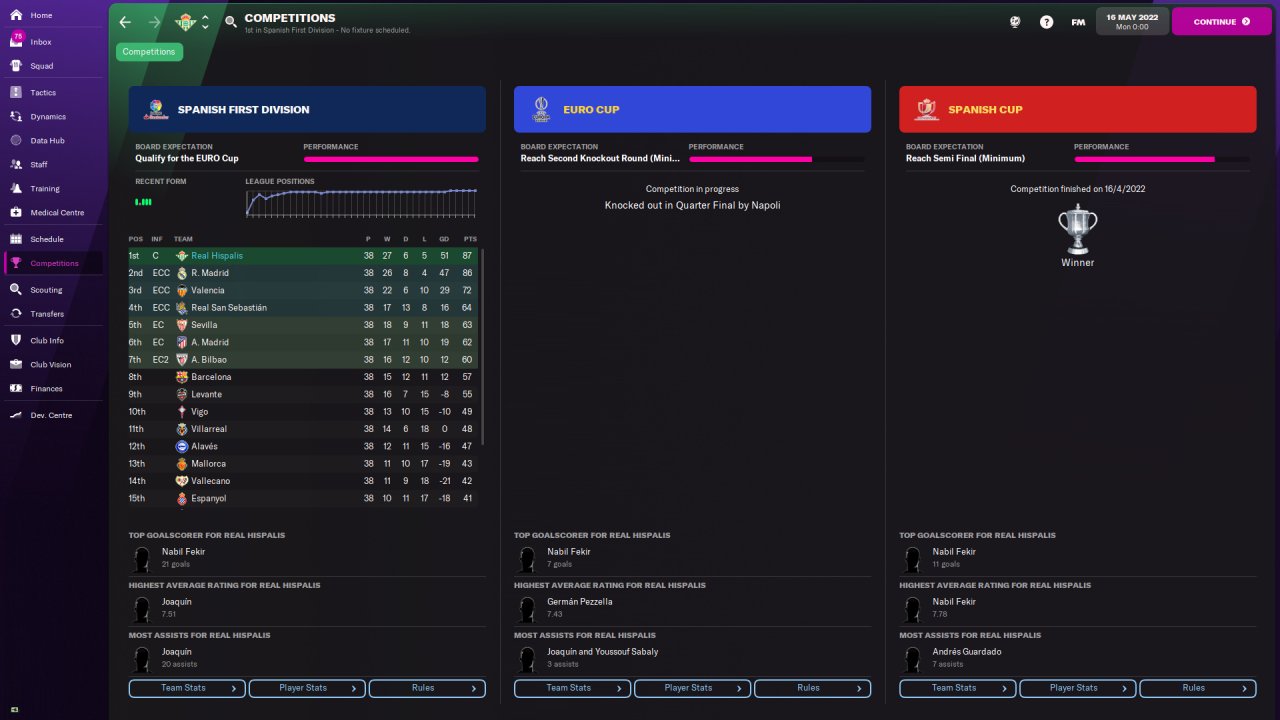Viewport: 1280px width, 720px height.
Task: Open the Real Hispalis team link
Action: pos(217,256)
